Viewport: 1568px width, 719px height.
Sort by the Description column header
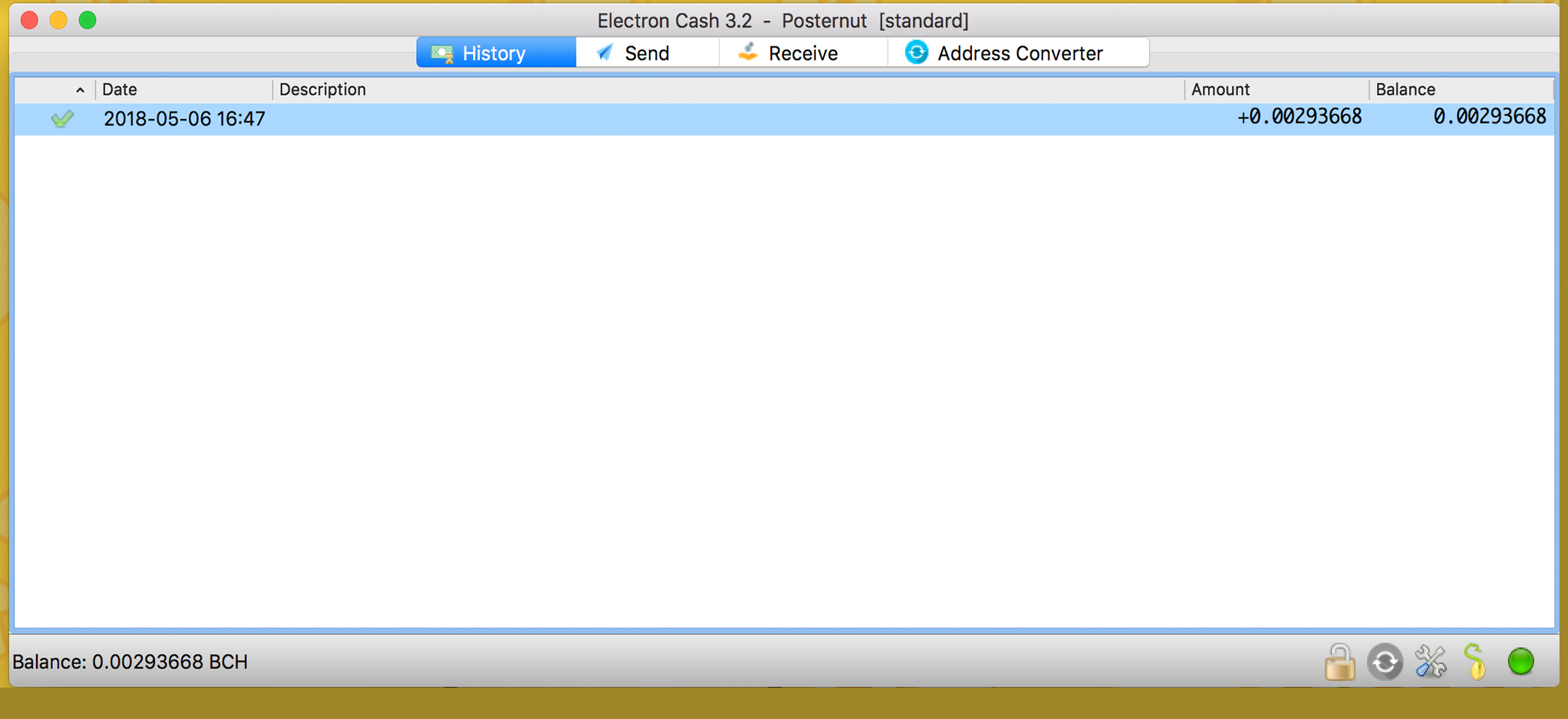point(728,90)
